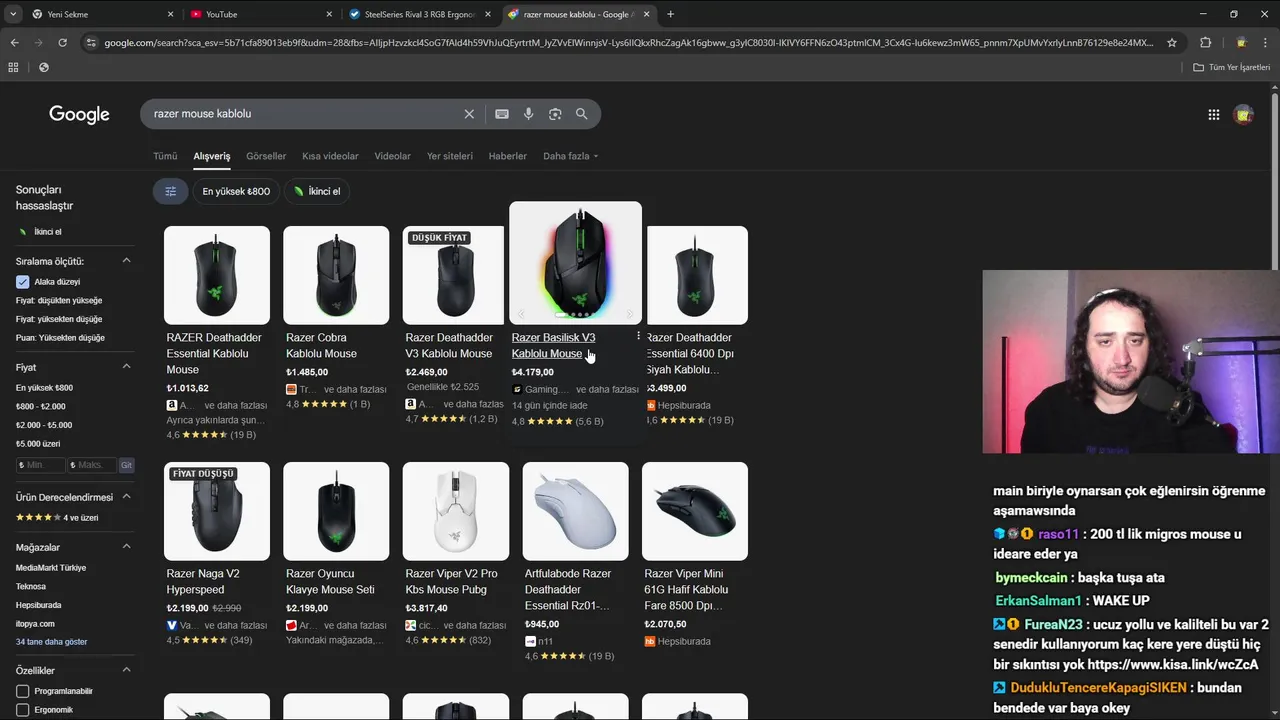Click the address bar URL
The image size is (1280, 720).
[x=628, y=43]
